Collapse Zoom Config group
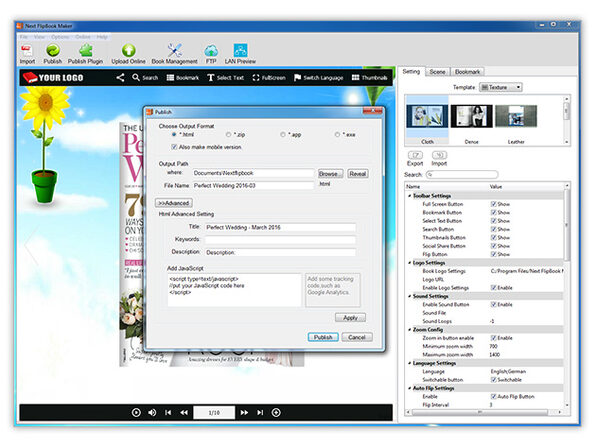This screenshot has height=447, width=596. point(409,330)
